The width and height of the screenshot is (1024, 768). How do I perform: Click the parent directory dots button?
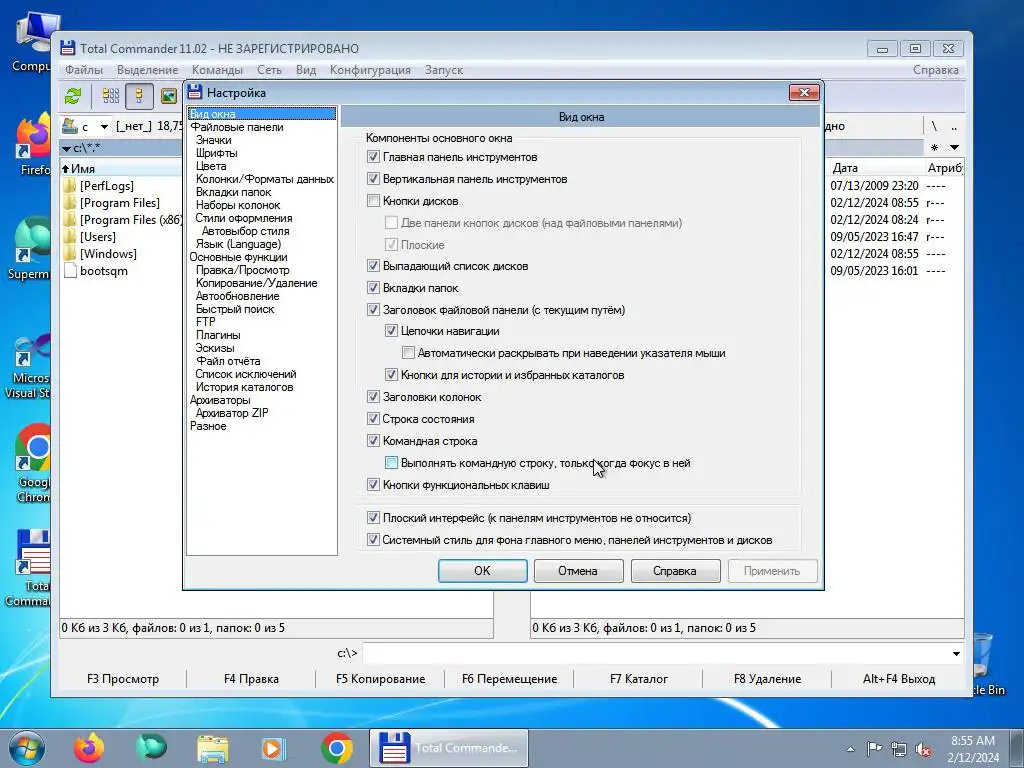(x=954, y=126)
